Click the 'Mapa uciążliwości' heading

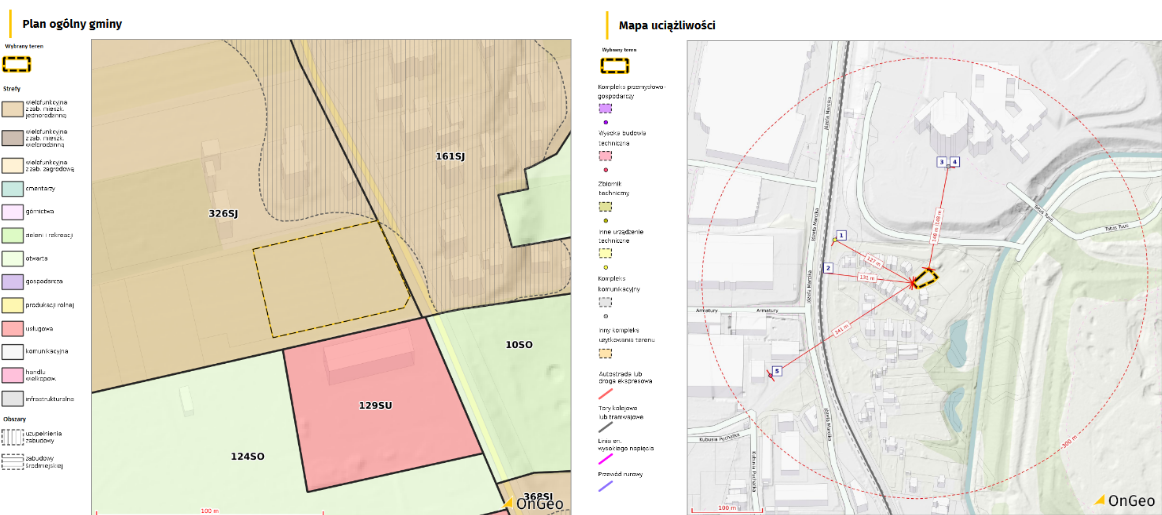coord(667,25)
